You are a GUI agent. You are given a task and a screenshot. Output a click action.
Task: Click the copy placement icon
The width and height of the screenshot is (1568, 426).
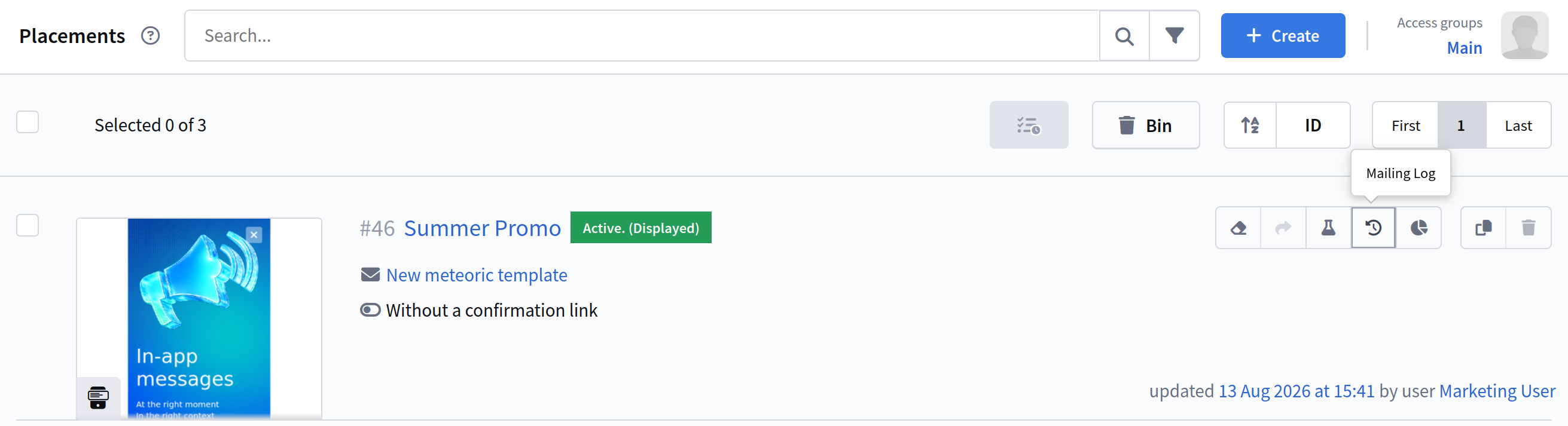[1484, 228]
